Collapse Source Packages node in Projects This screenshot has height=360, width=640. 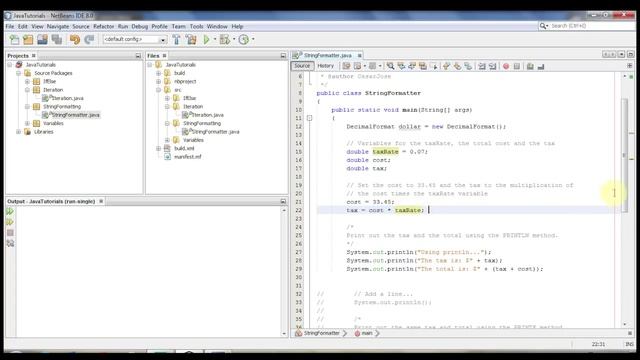pos(18,73)
